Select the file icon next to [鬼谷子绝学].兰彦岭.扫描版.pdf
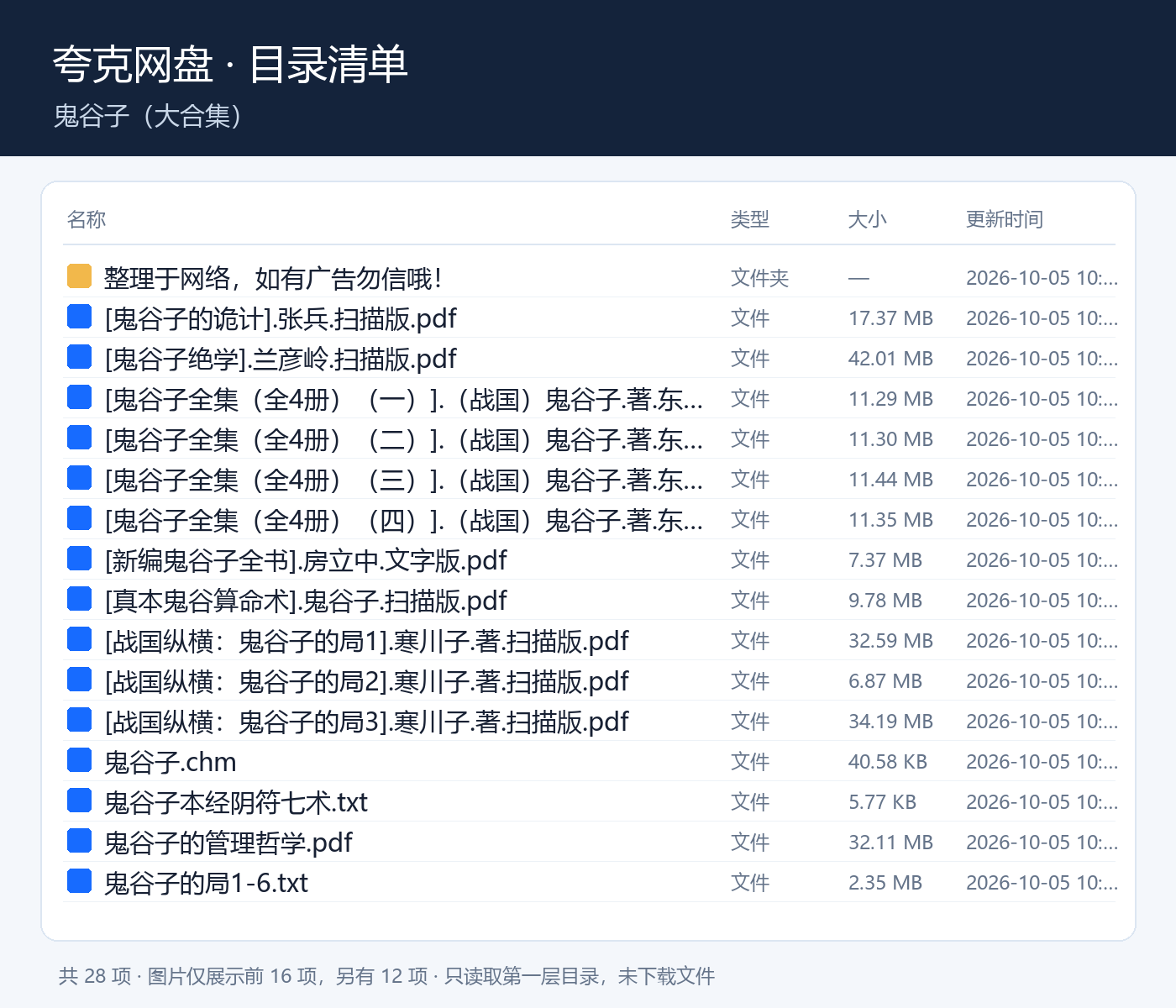This screenshot has width=1176, height=1008. tap(79, 357)
